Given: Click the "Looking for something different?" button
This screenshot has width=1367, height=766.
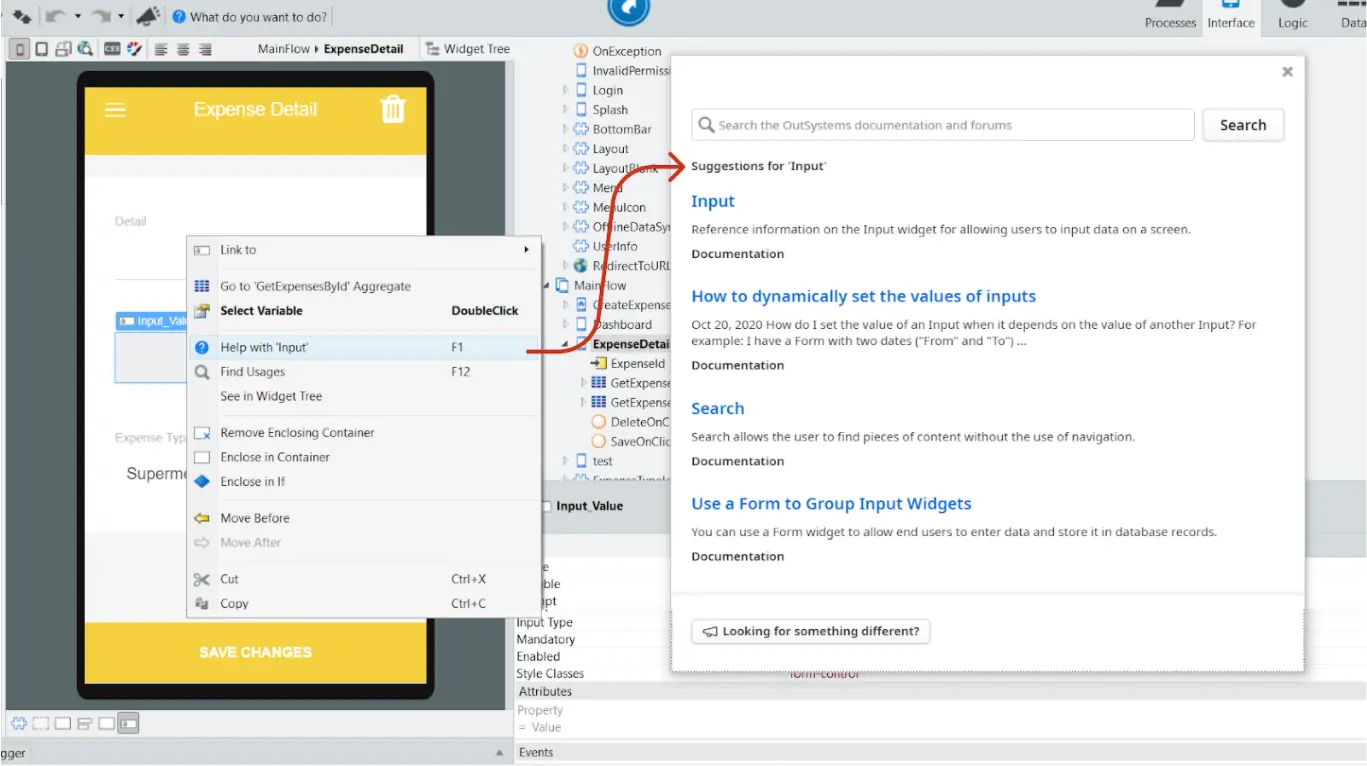Looking at the screenshot, I should click(x=811, y=631).
